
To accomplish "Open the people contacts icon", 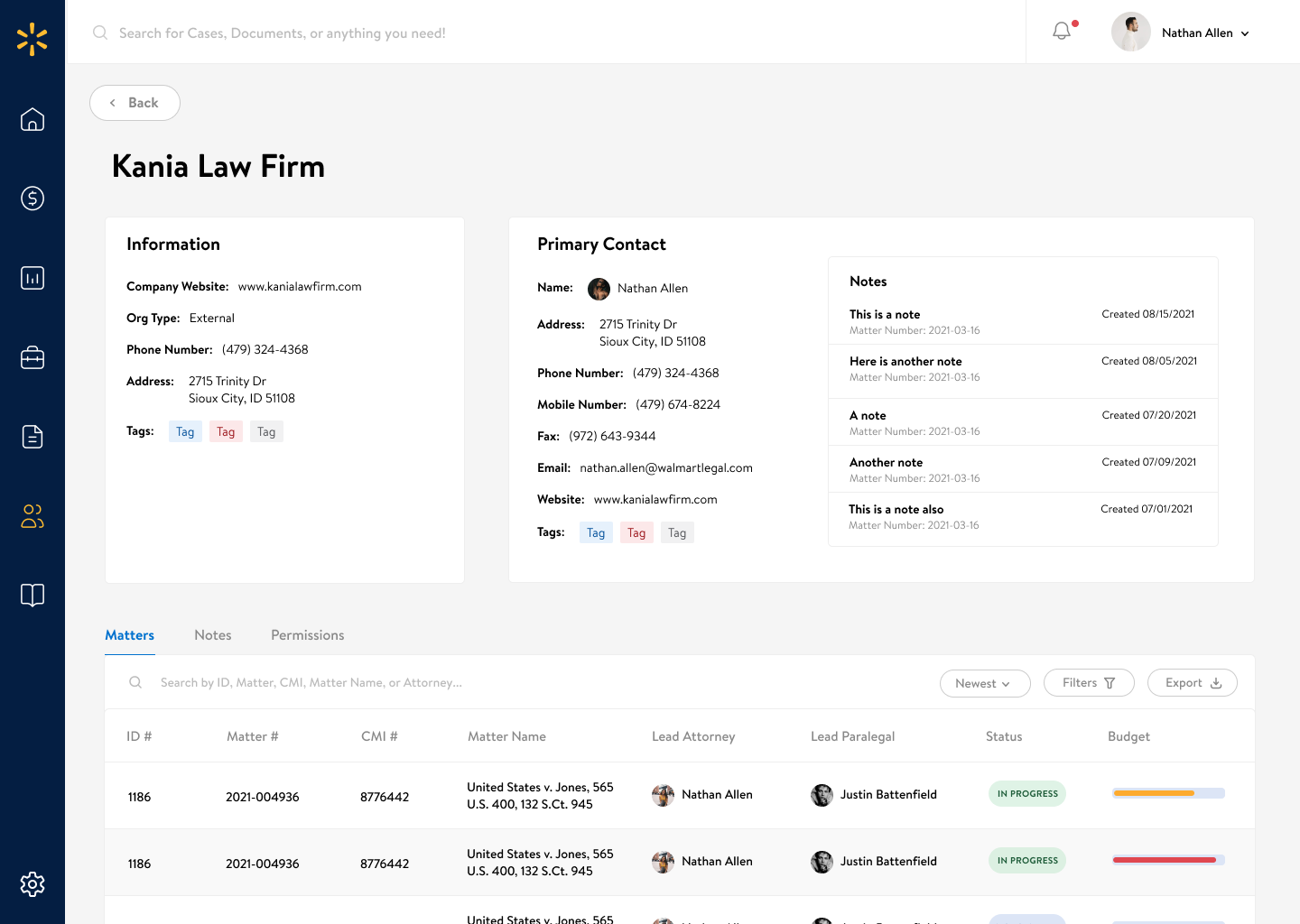I will coord(32,516).
